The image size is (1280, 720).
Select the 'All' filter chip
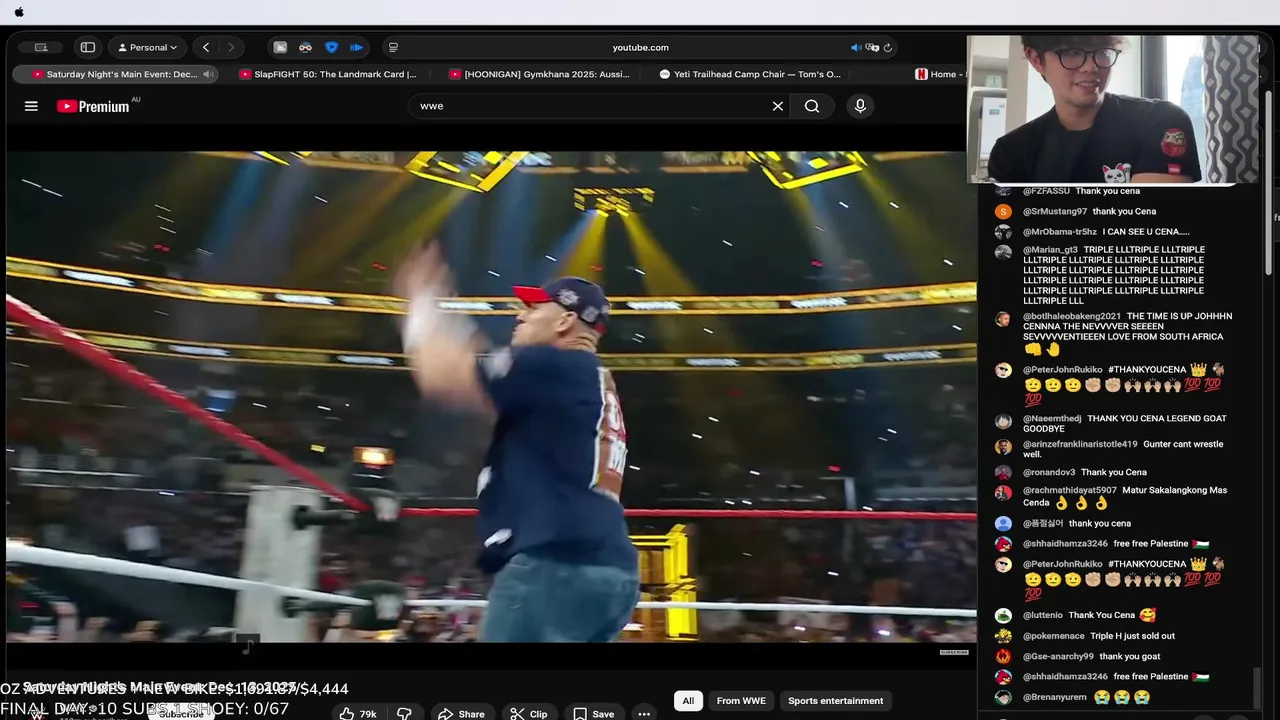click(688, 701)
